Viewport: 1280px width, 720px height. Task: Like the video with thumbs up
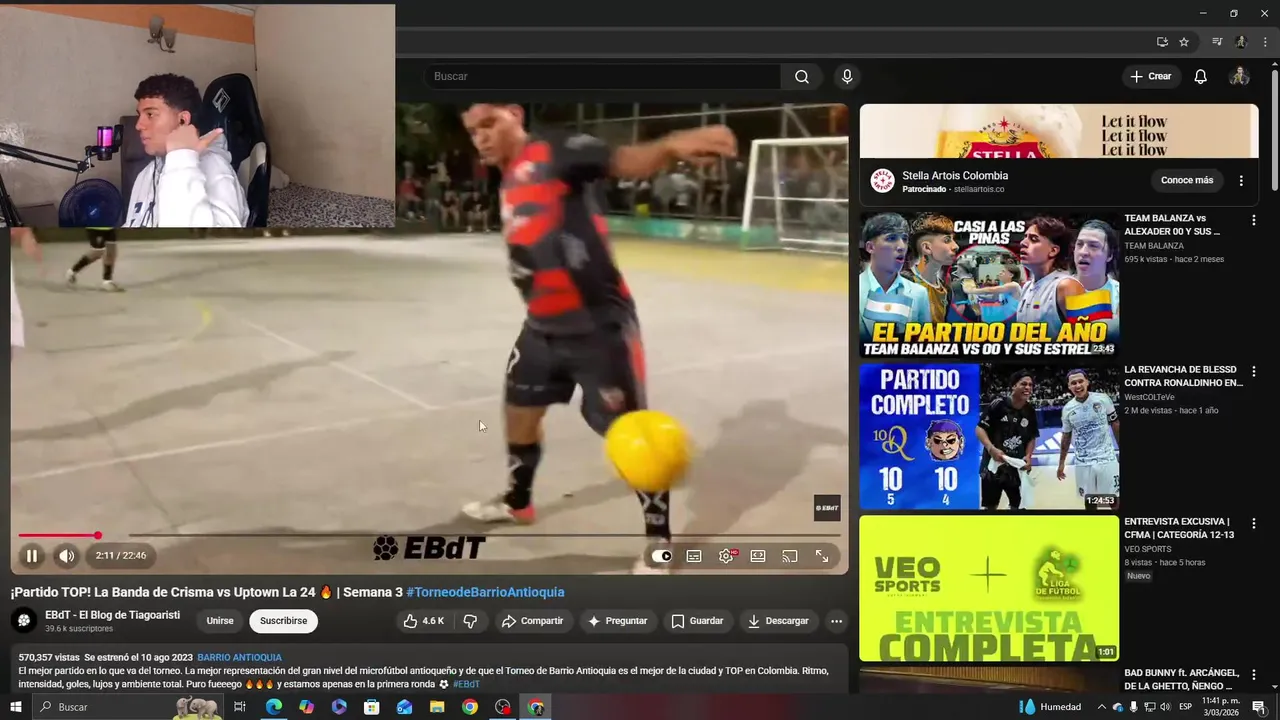[424, 621]
